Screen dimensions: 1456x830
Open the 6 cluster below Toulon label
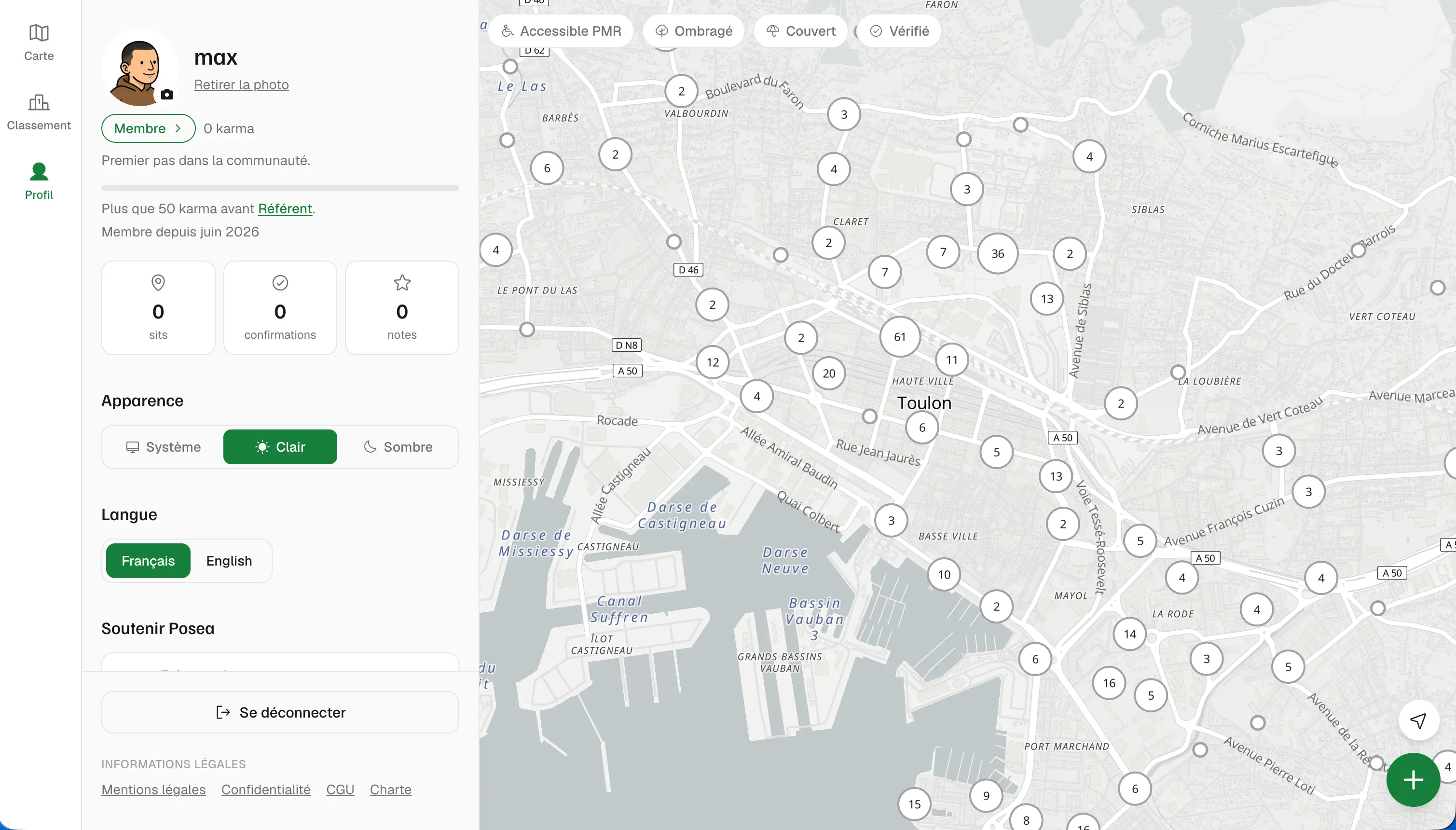[x=922, y=428]
